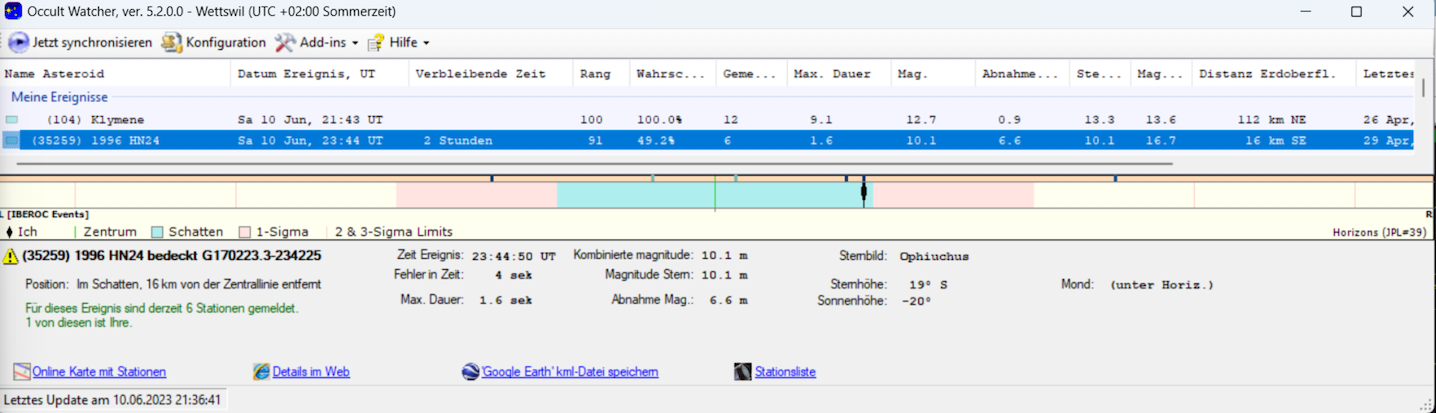Expand the Hilfe dropdown arrow
The image size is (1436, 413).
point(426,43)
